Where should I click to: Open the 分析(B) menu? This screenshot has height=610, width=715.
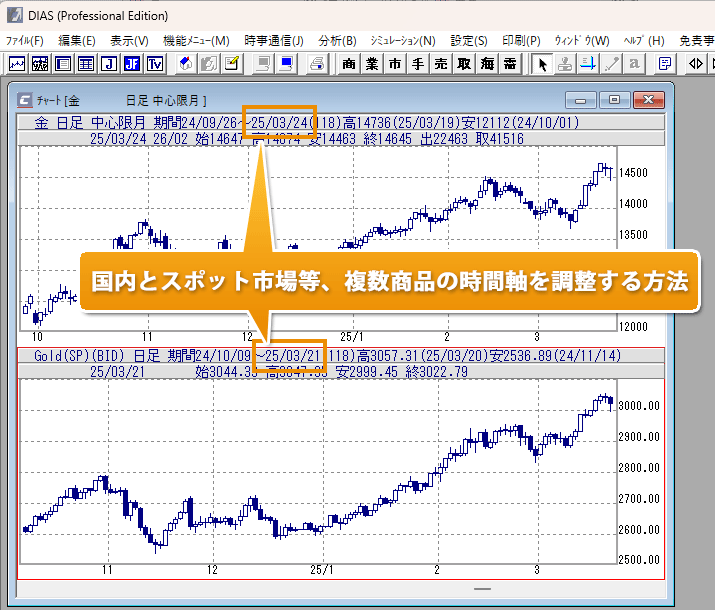(x=337, y=41)
